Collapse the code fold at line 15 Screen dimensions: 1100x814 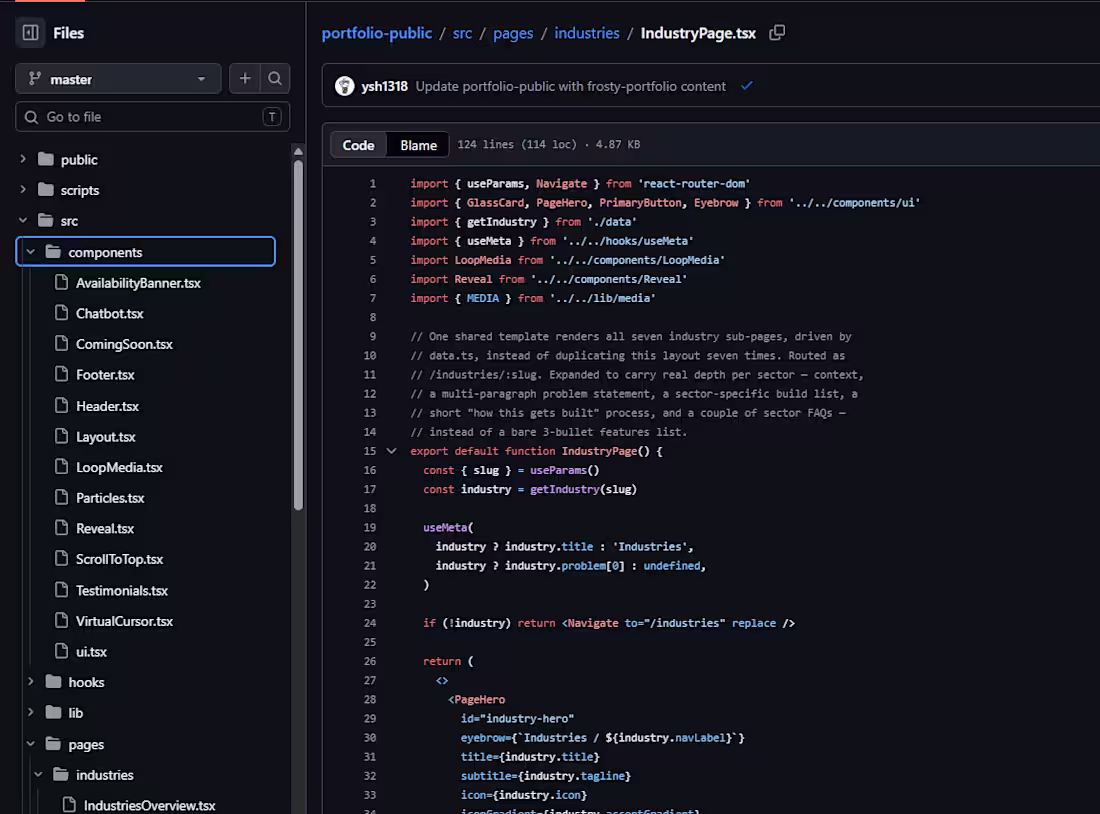click(391, 451)
